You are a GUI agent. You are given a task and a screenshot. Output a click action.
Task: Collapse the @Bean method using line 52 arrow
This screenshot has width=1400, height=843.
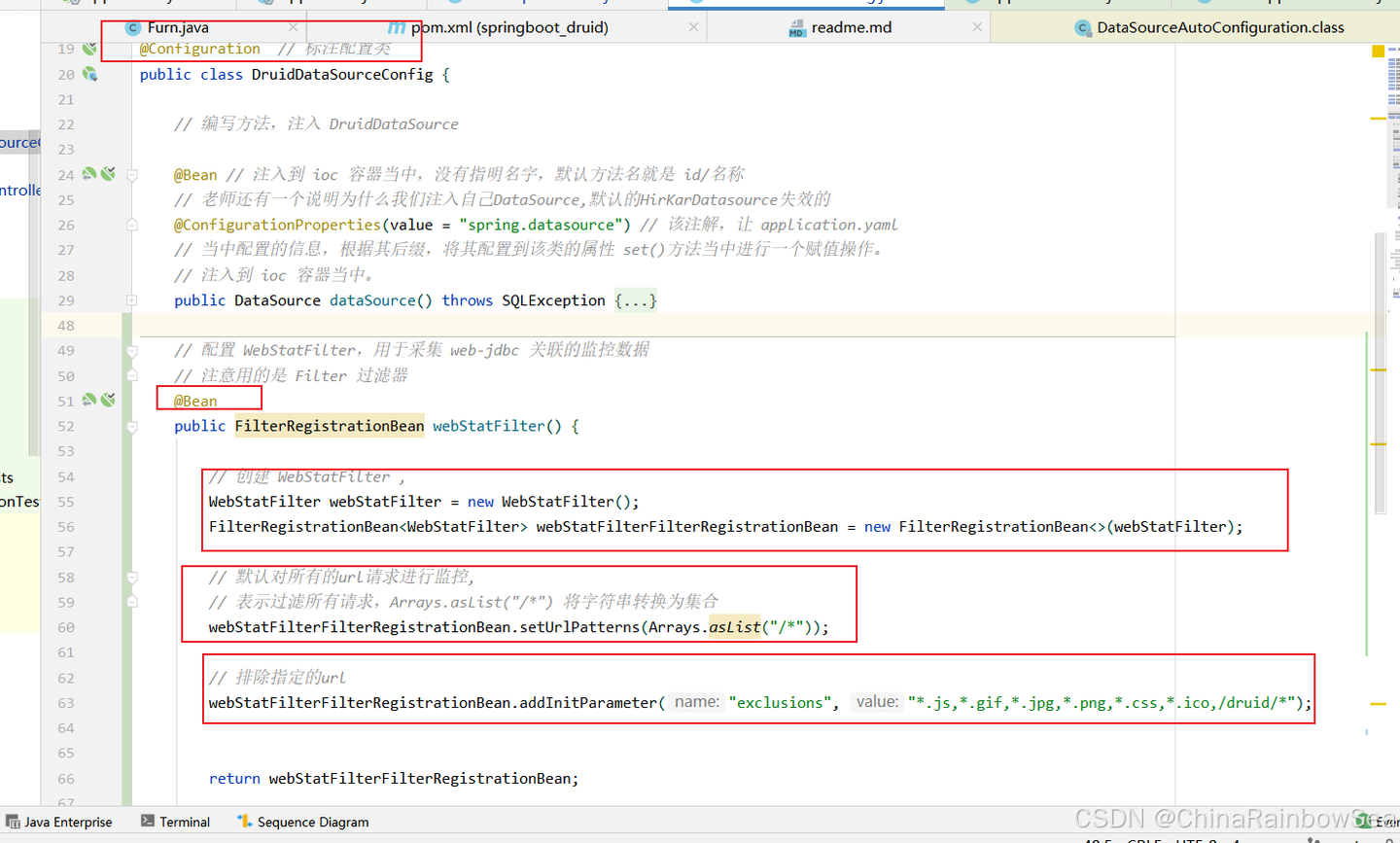coord(132,426)
